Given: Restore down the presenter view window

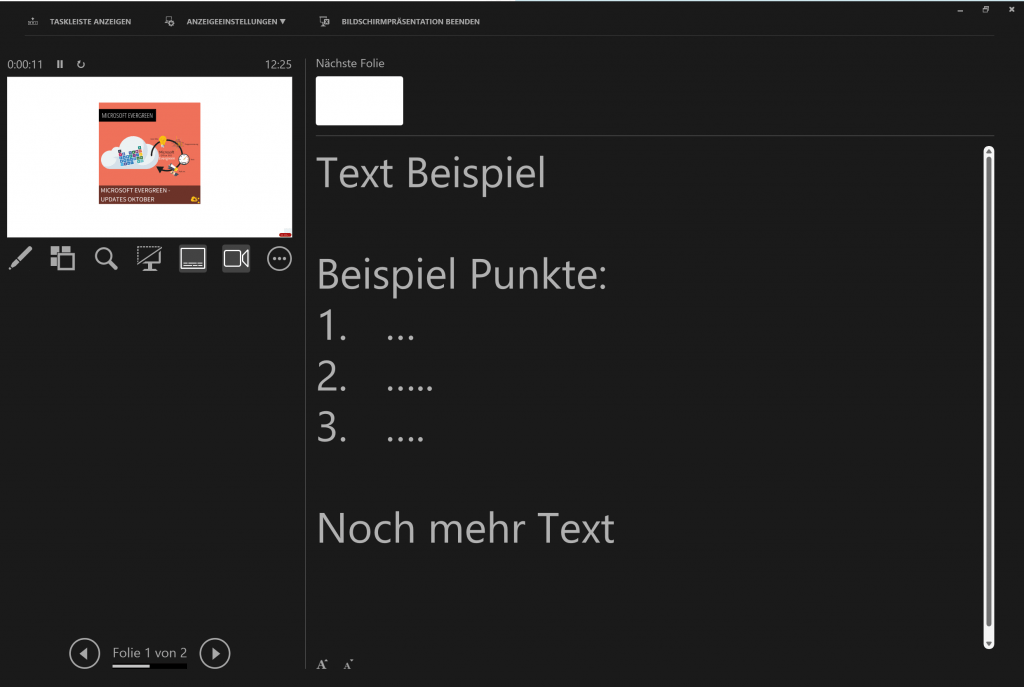Looking at the screenshot, I should (x=985, y=10).
